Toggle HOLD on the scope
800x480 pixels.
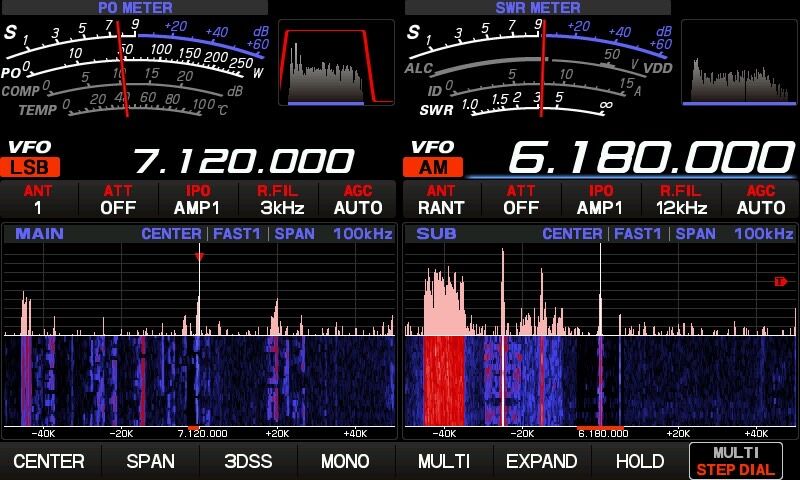click(640, 461)
